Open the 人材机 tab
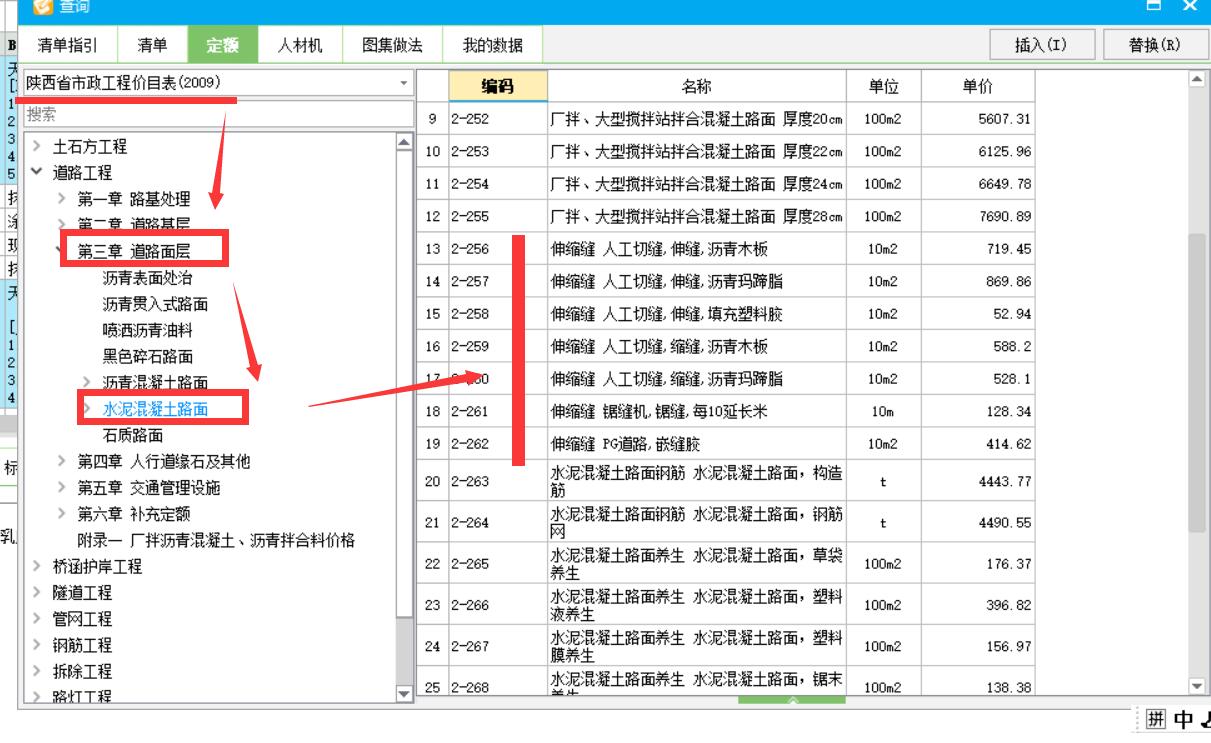1211x743 pixels. pyautogui.click(x=300, y=45)
